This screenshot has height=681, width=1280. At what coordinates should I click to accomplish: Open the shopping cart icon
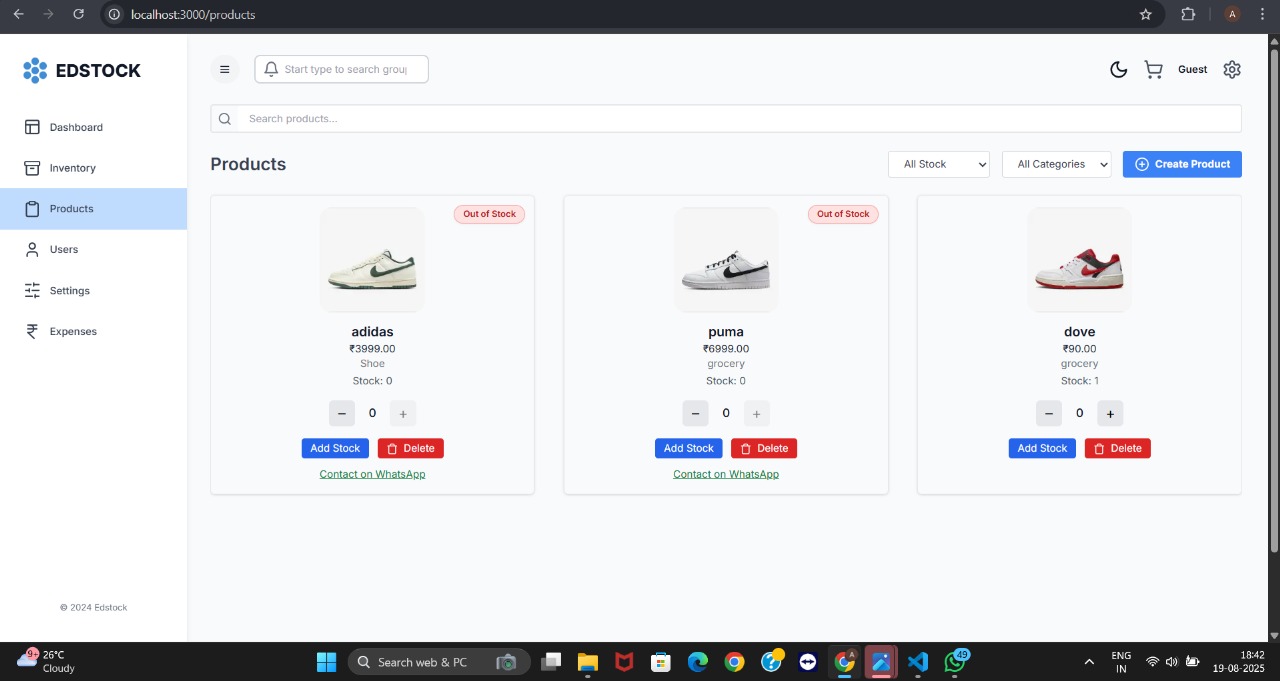pyautogui.click(x=1153, y=70)
